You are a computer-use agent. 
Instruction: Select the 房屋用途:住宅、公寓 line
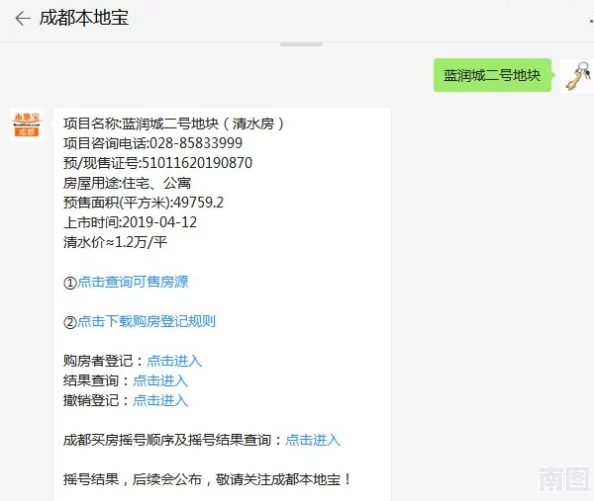pyautogui.click(x=127, y=183)
